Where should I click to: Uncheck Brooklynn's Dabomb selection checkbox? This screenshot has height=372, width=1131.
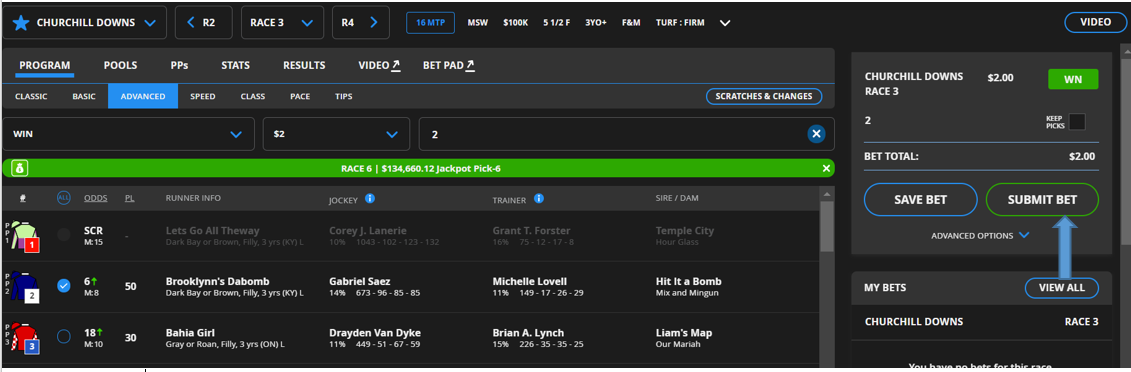[63, 286]
